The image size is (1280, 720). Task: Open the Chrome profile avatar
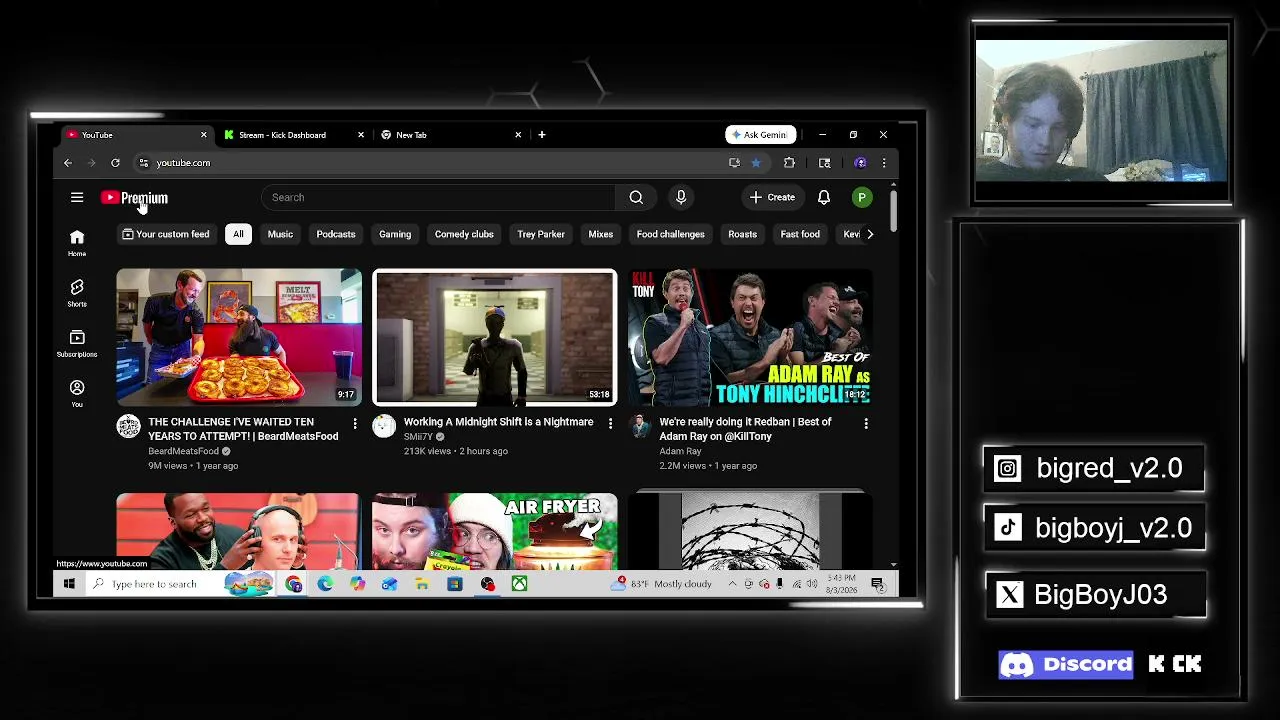[860, 163]
